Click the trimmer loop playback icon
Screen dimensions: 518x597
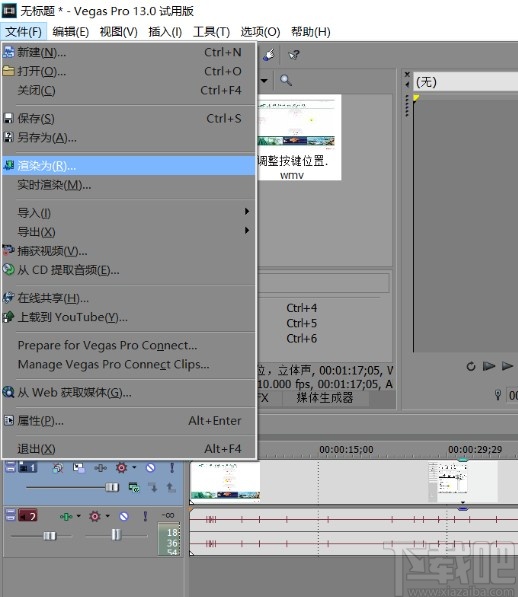tap(471, 366)
